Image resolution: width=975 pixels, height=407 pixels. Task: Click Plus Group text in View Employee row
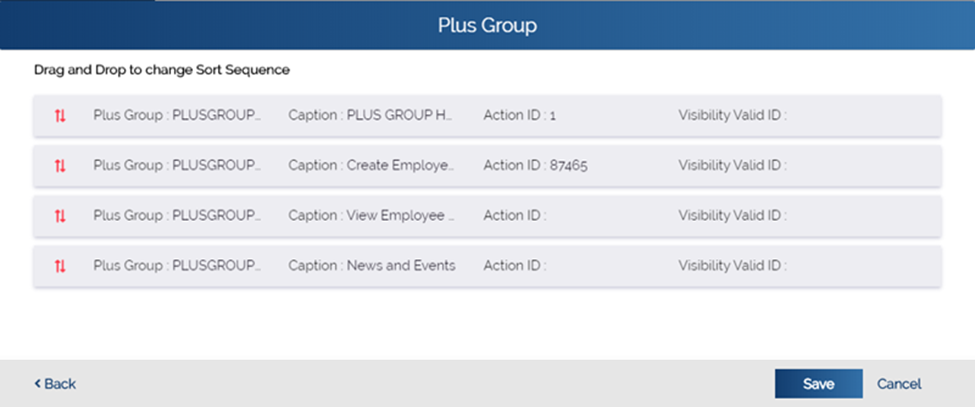pyautogui.click(x=177, y=216)
